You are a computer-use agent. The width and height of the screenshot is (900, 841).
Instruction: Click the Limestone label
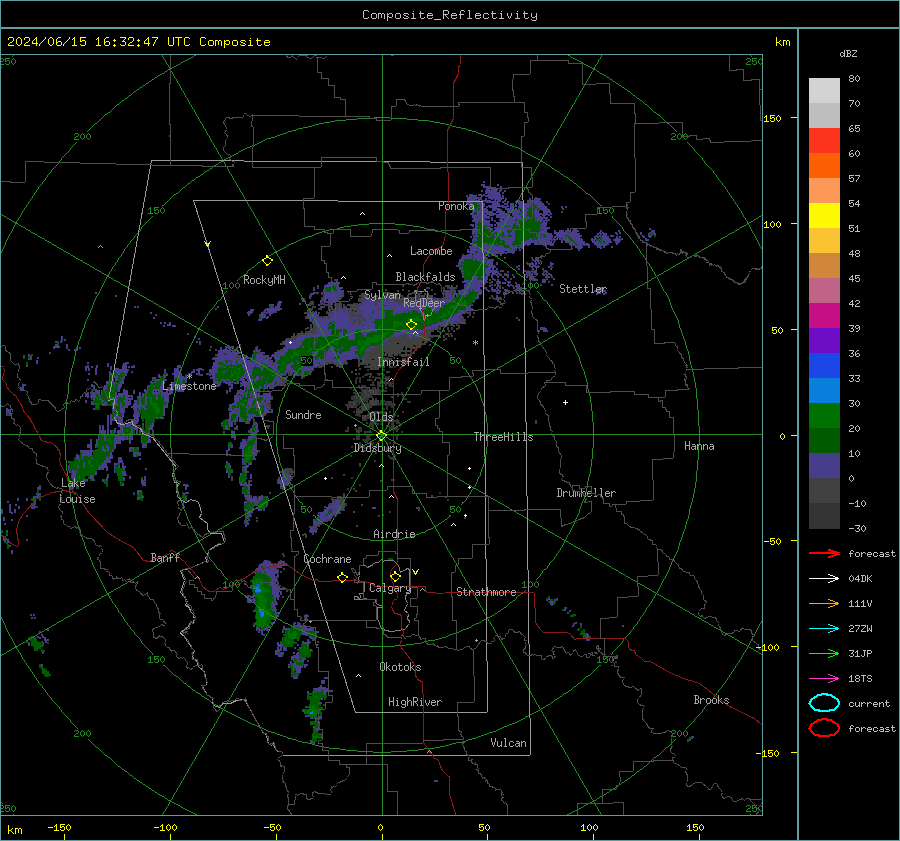(x=189, y=386)
